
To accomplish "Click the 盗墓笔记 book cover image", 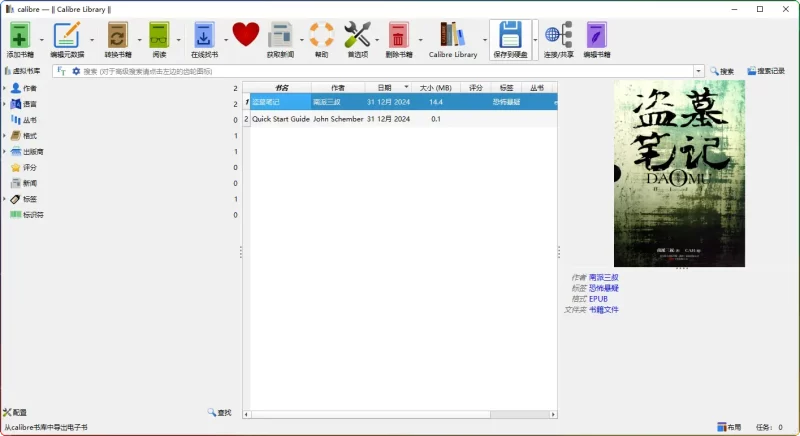I will point(679,173).
